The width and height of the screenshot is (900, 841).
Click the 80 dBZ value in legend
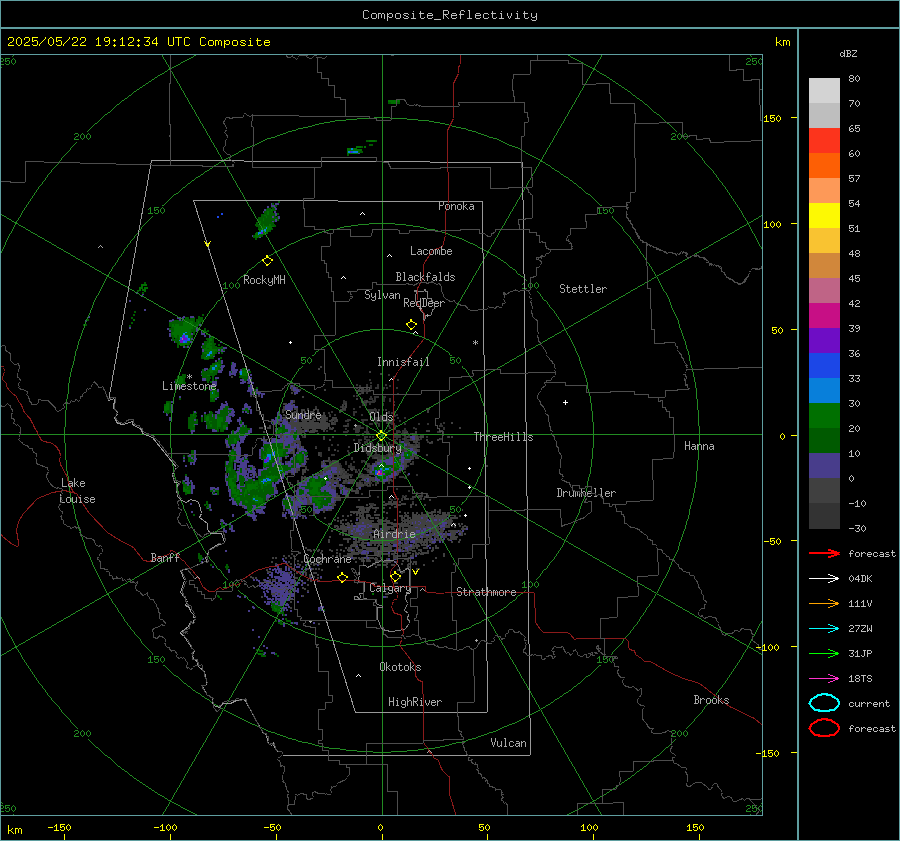(854, 79)
